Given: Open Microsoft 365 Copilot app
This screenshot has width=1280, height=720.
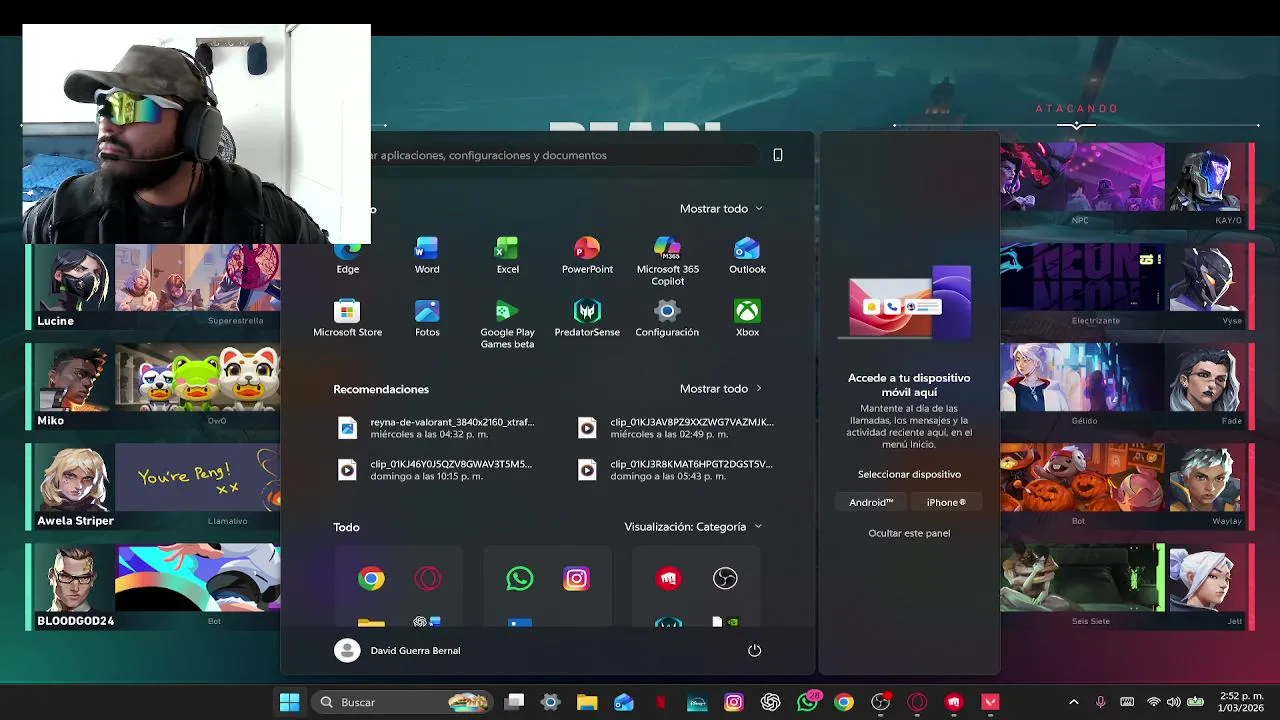Looking at the screenshot, I should [667, 262].
